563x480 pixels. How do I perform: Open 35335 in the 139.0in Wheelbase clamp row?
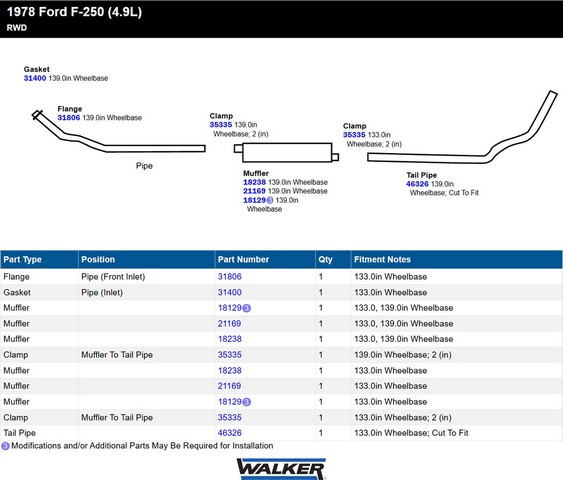[229, 355]
